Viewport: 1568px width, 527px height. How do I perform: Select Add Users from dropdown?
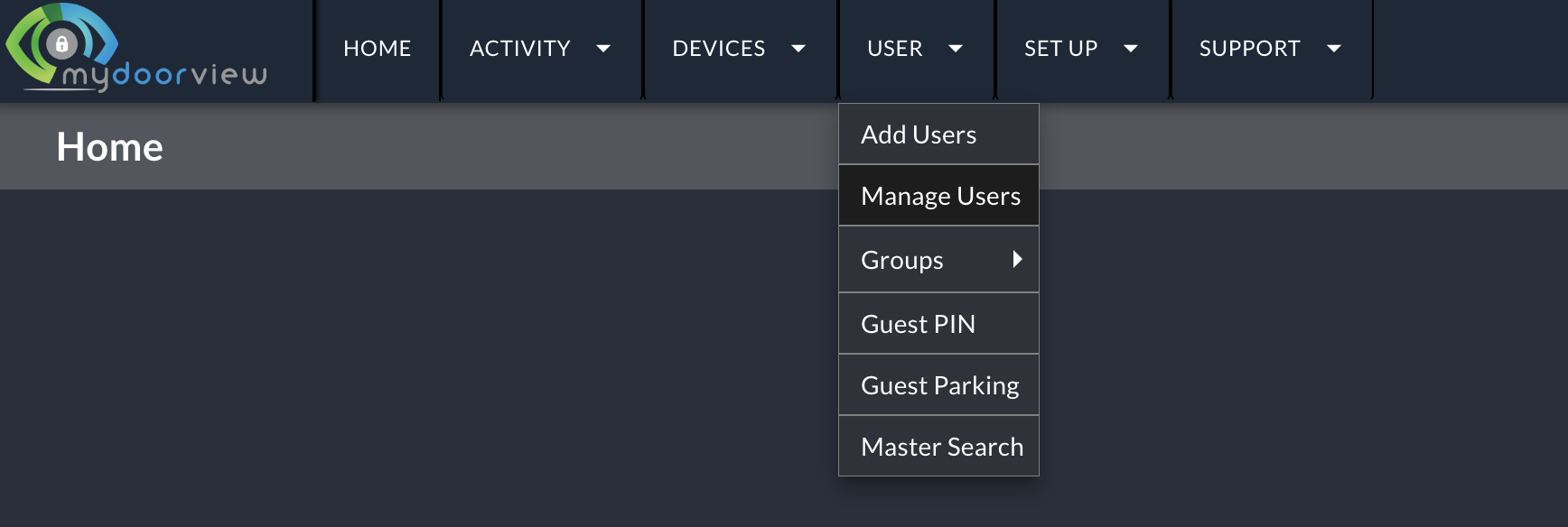[938, 134]
